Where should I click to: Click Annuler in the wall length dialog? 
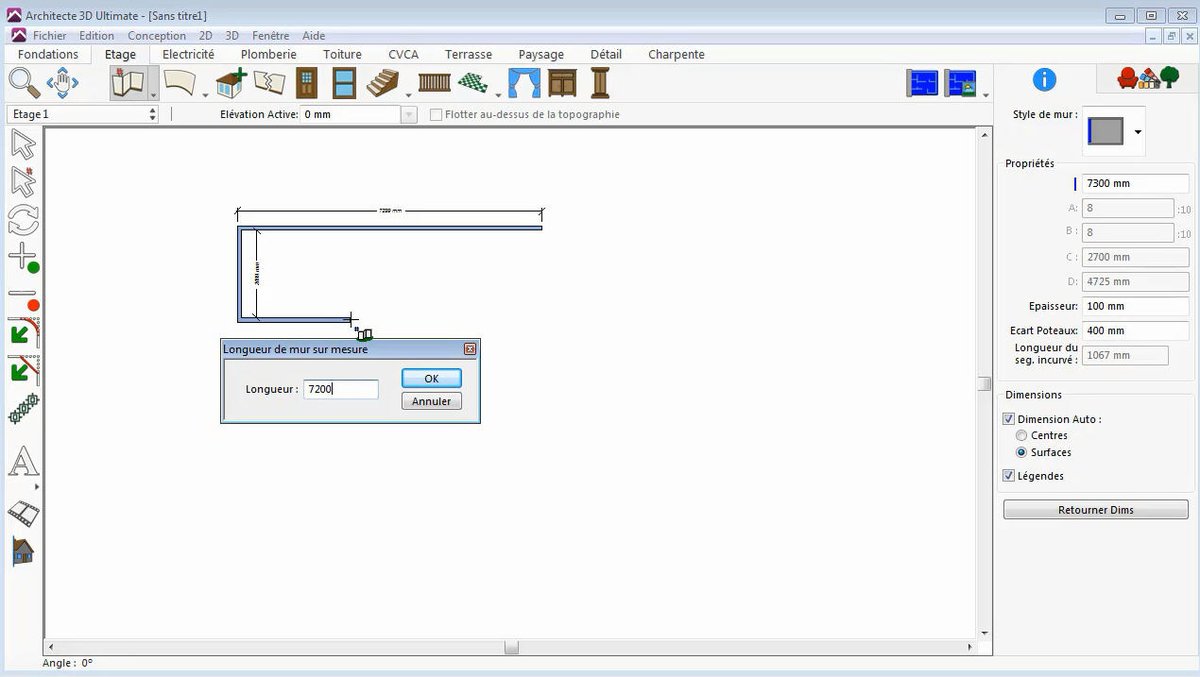432,401
